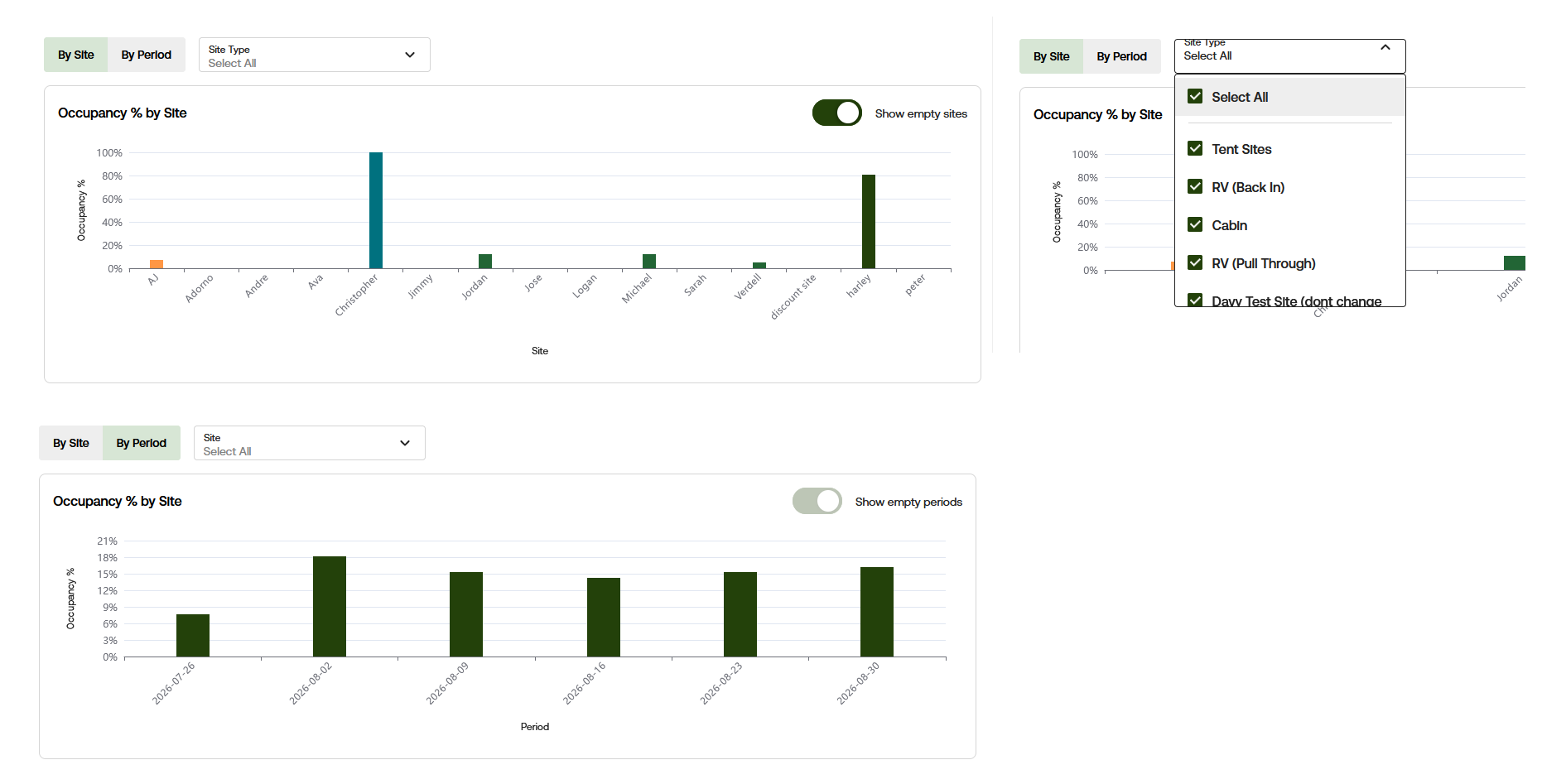Click the 2026-08-30 period bar
The height and width of the screenshot is (784, 1542).
point(877,612)
